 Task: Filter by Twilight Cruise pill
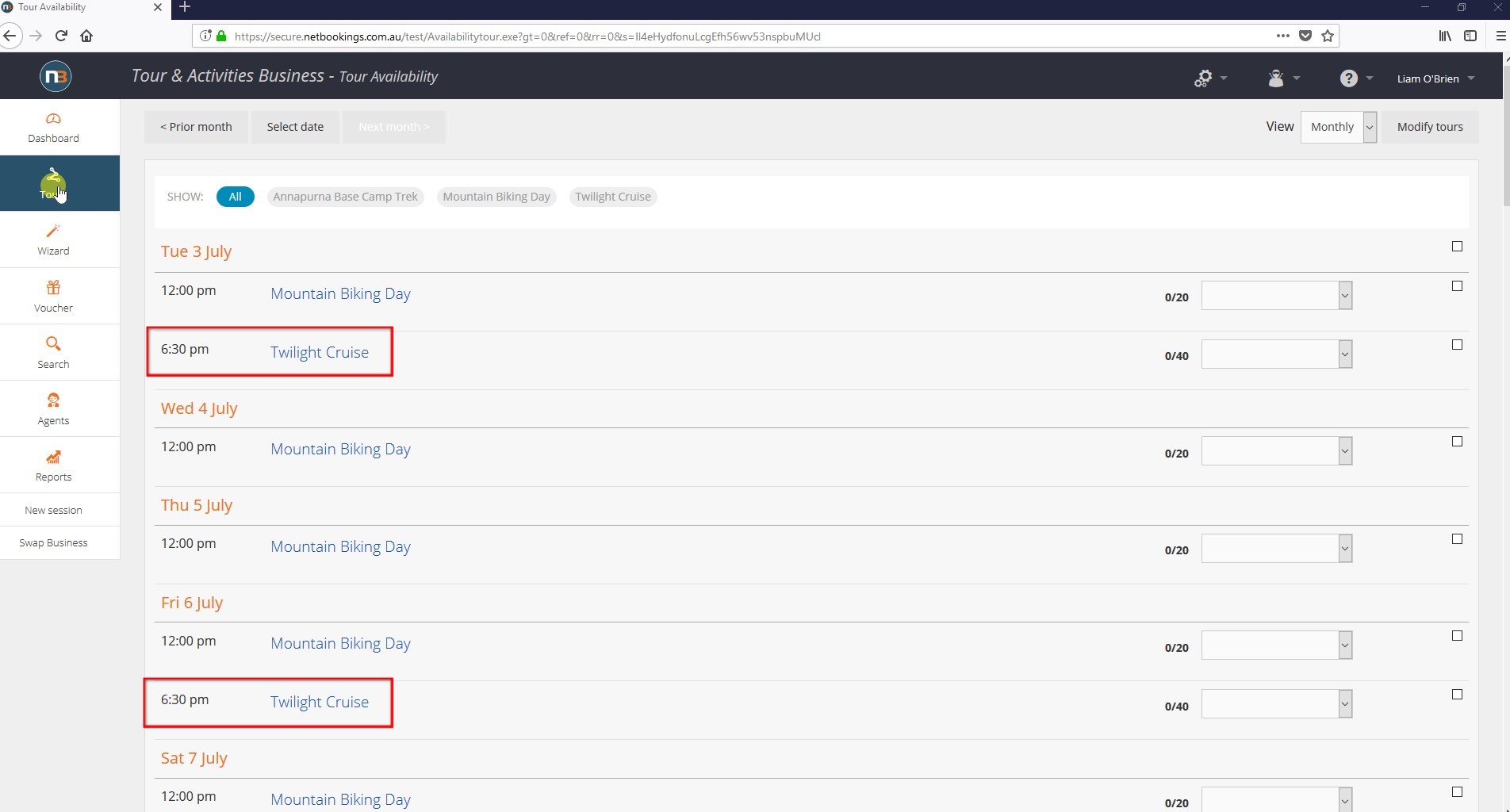click(613, 197)
